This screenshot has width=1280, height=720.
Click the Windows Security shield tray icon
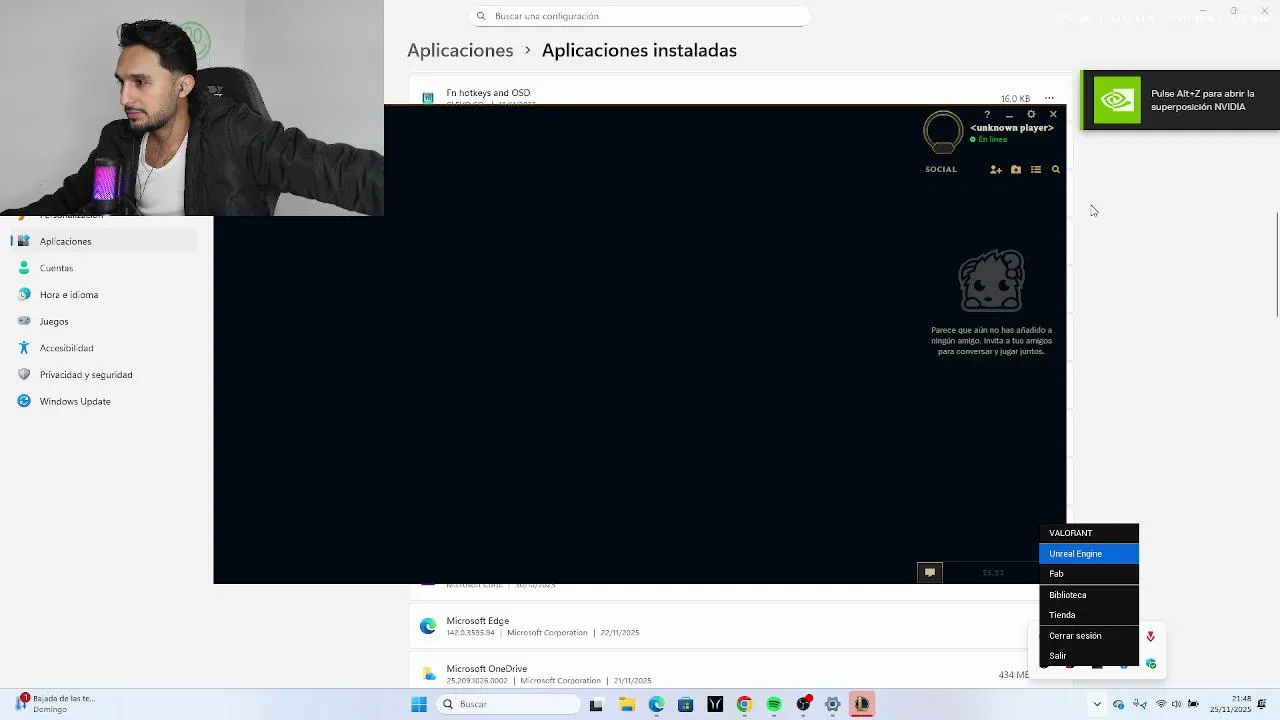1151,663
